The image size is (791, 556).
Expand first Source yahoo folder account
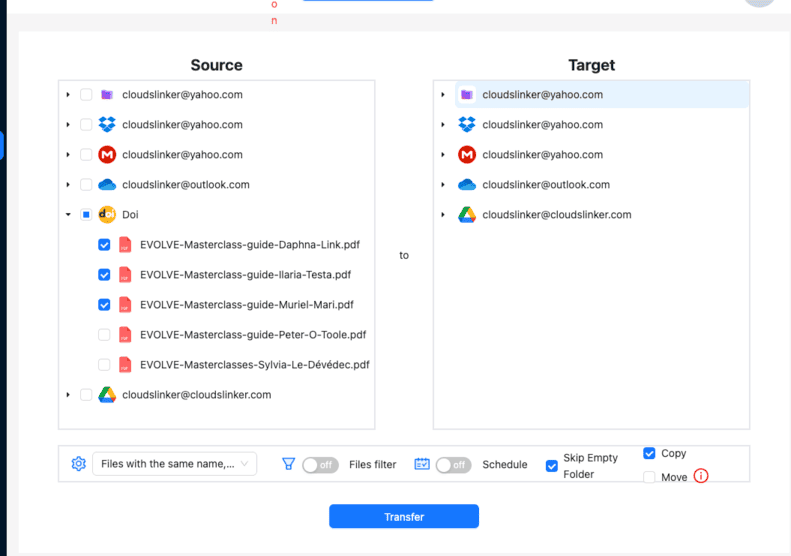coord(68,94)
